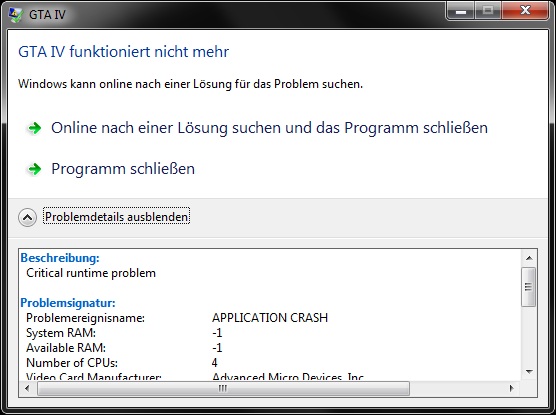Click the horizontal scrollbar thumb
Screen dimensions: 556x415
[223, 389]
